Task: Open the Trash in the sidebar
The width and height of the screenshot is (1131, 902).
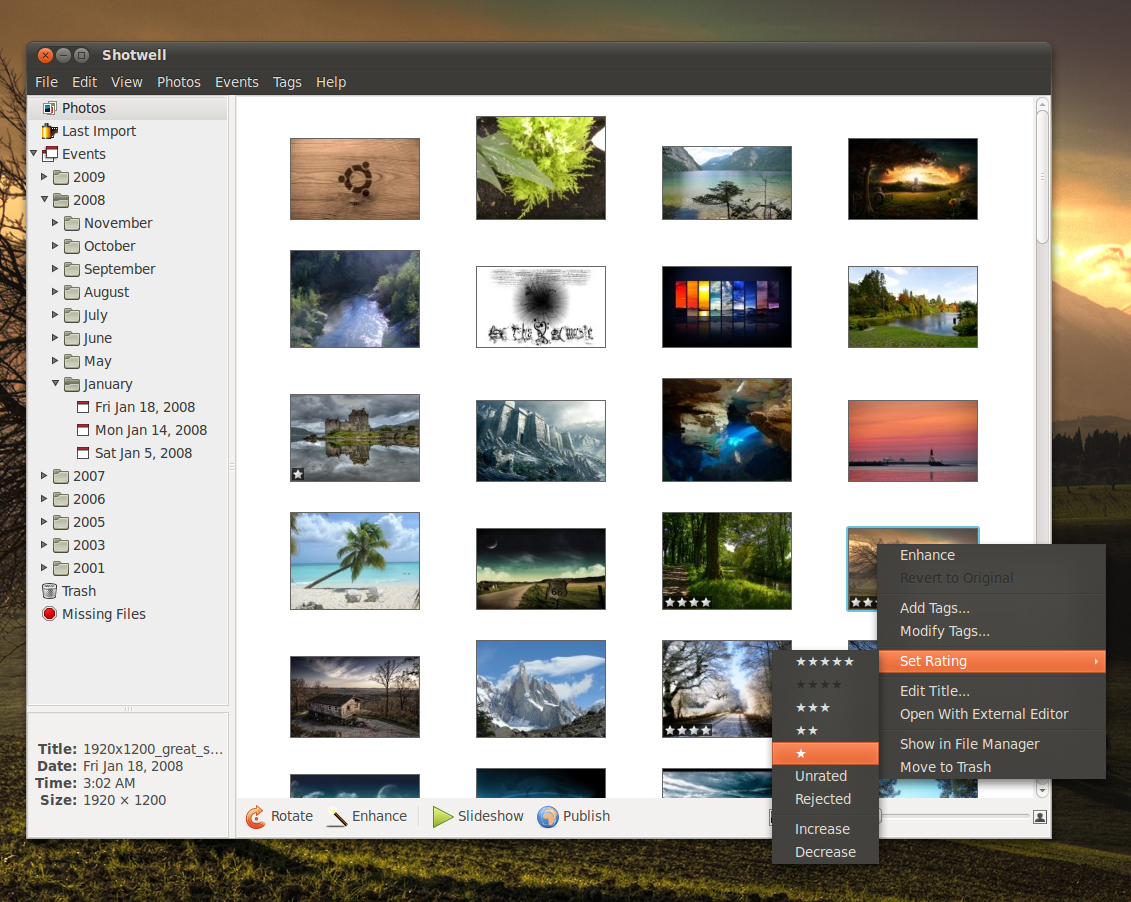Action: click(x=78, y=590)
